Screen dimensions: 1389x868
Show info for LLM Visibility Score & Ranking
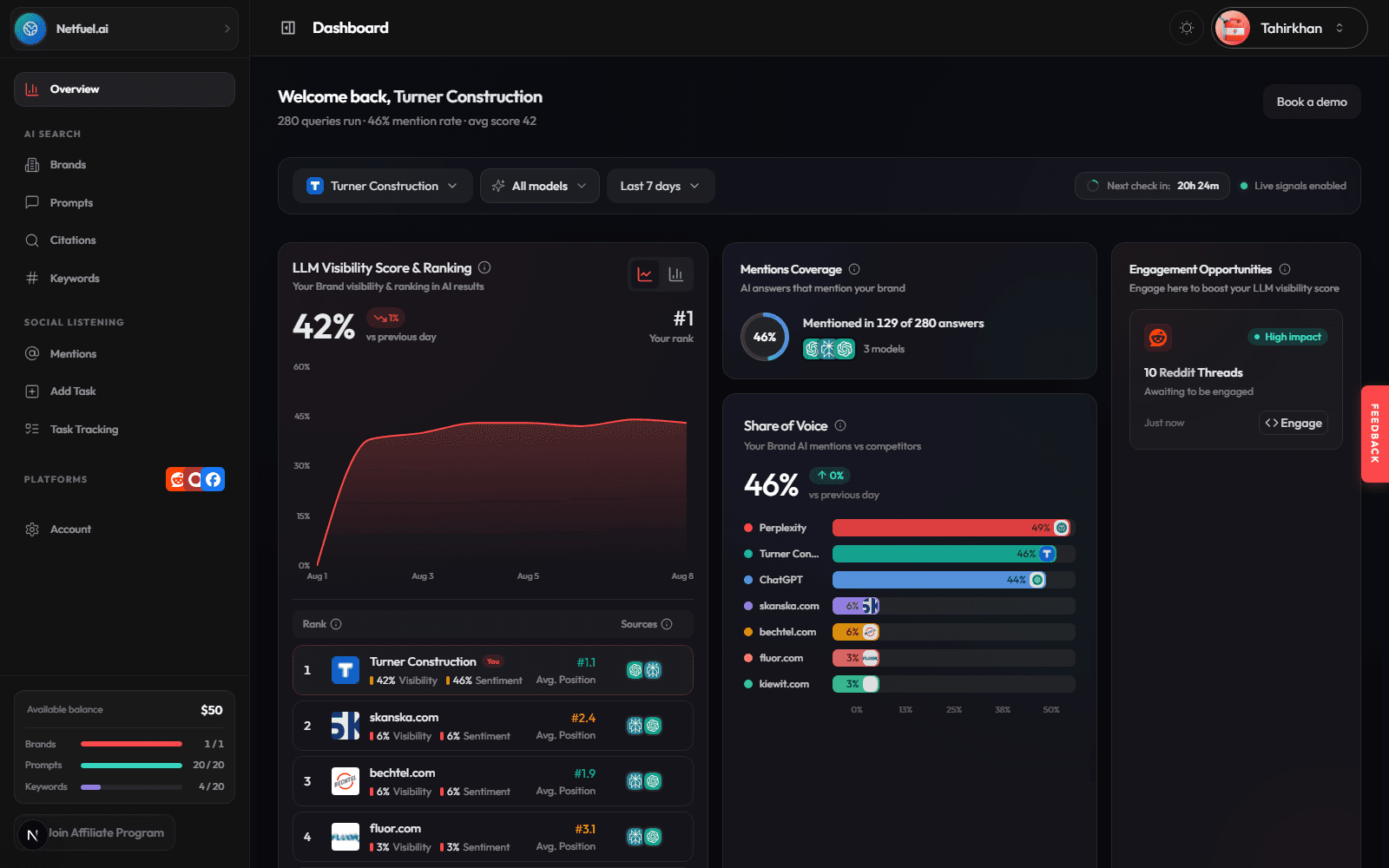(x=484, y=267)
